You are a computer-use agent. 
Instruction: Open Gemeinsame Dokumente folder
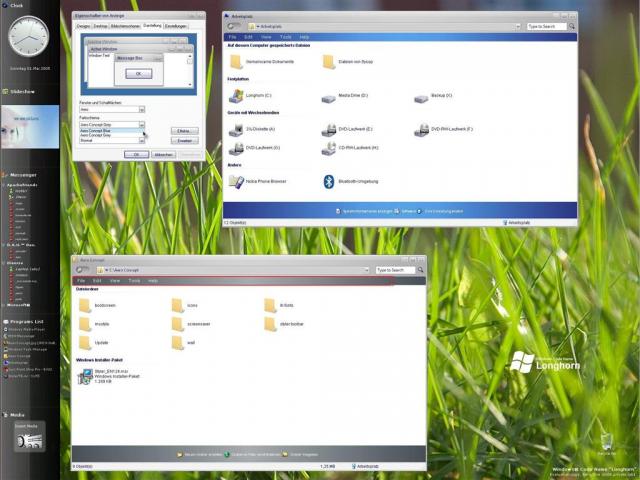pyautogui.click(x=236, y=62)
